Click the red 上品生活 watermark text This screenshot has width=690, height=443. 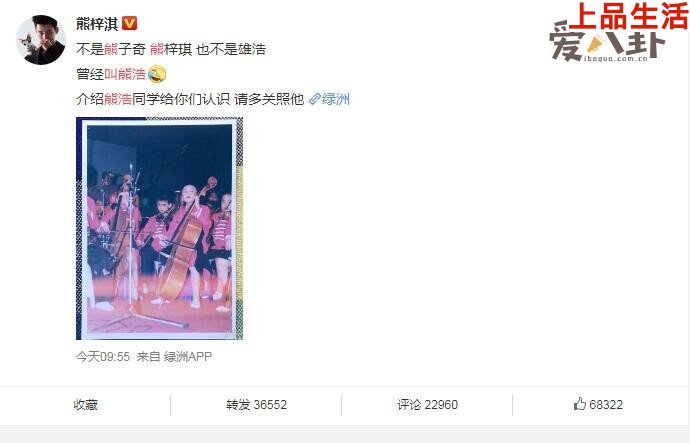(631, 16)
